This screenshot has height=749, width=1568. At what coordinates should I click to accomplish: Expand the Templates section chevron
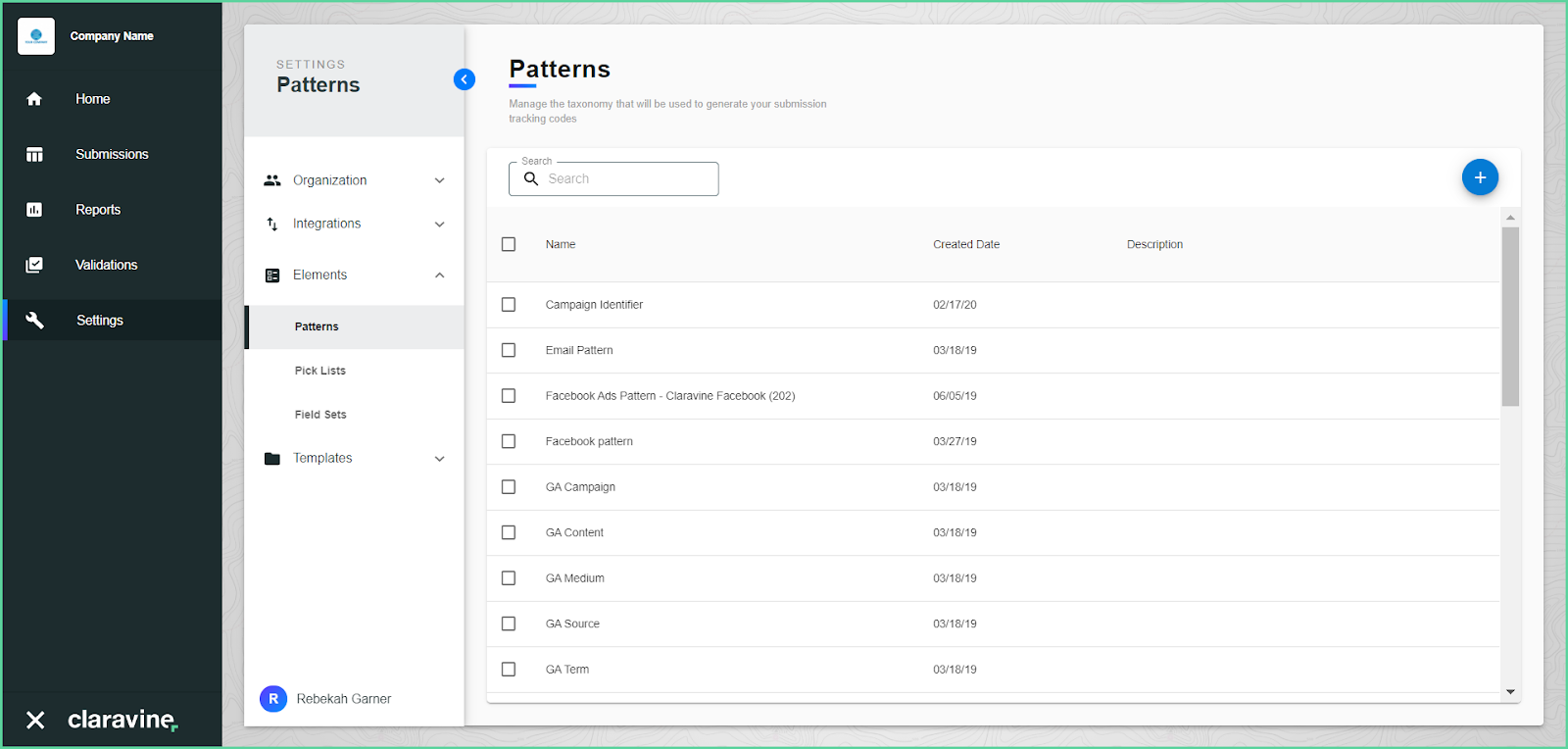[x=440, y=459]
